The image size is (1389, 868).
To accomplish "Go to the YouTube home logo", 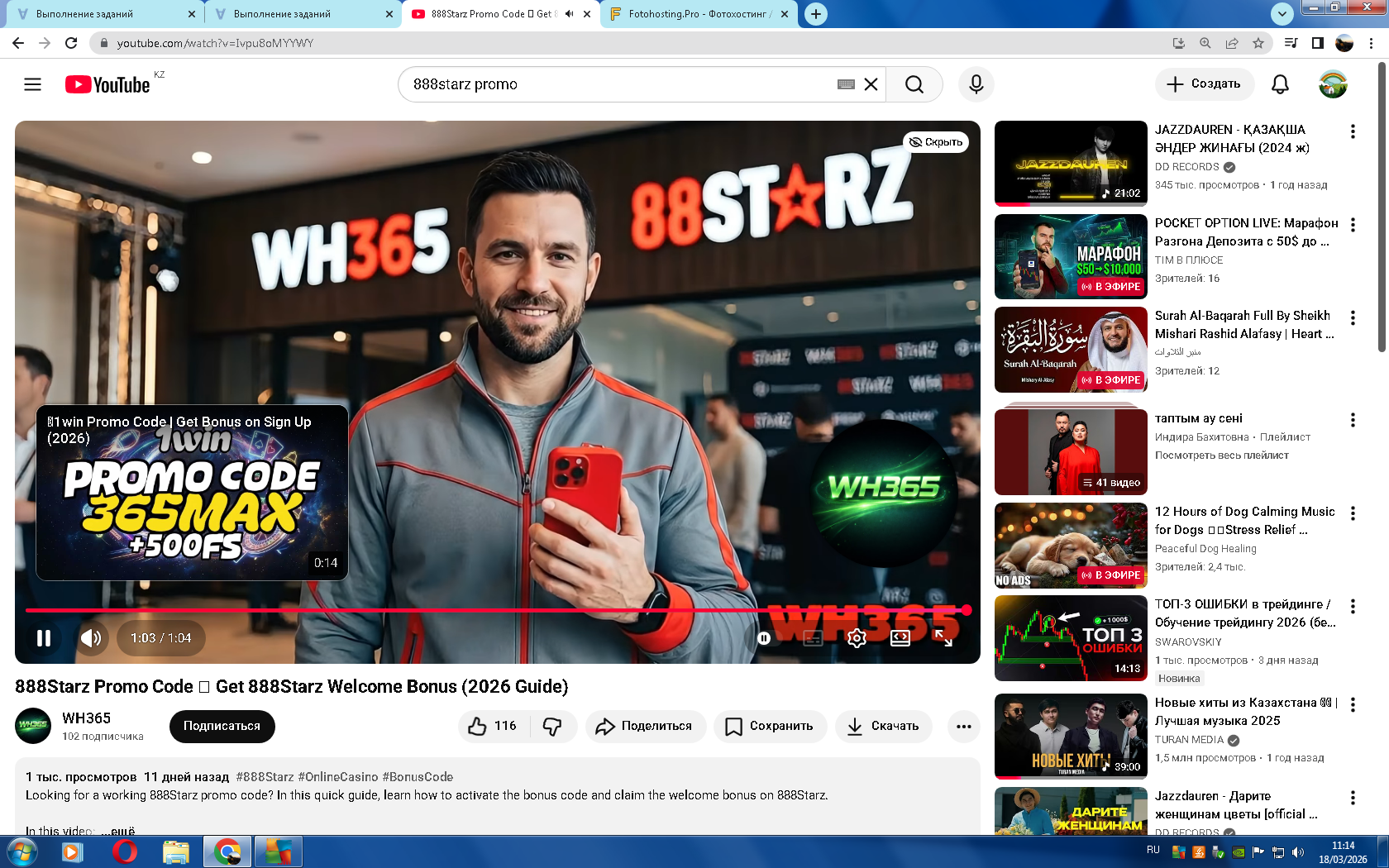I will point(107,84).
